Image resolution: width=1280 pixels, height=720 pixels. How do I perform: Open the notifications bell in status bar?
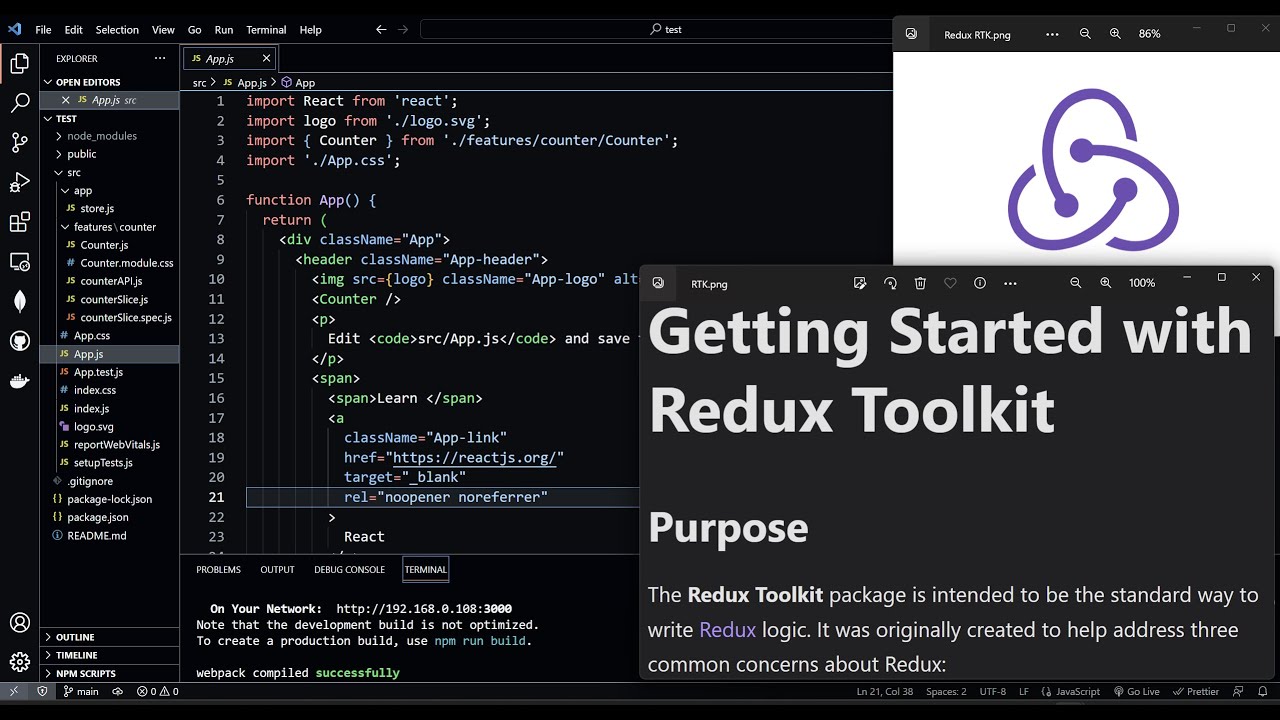point(1265,691)
